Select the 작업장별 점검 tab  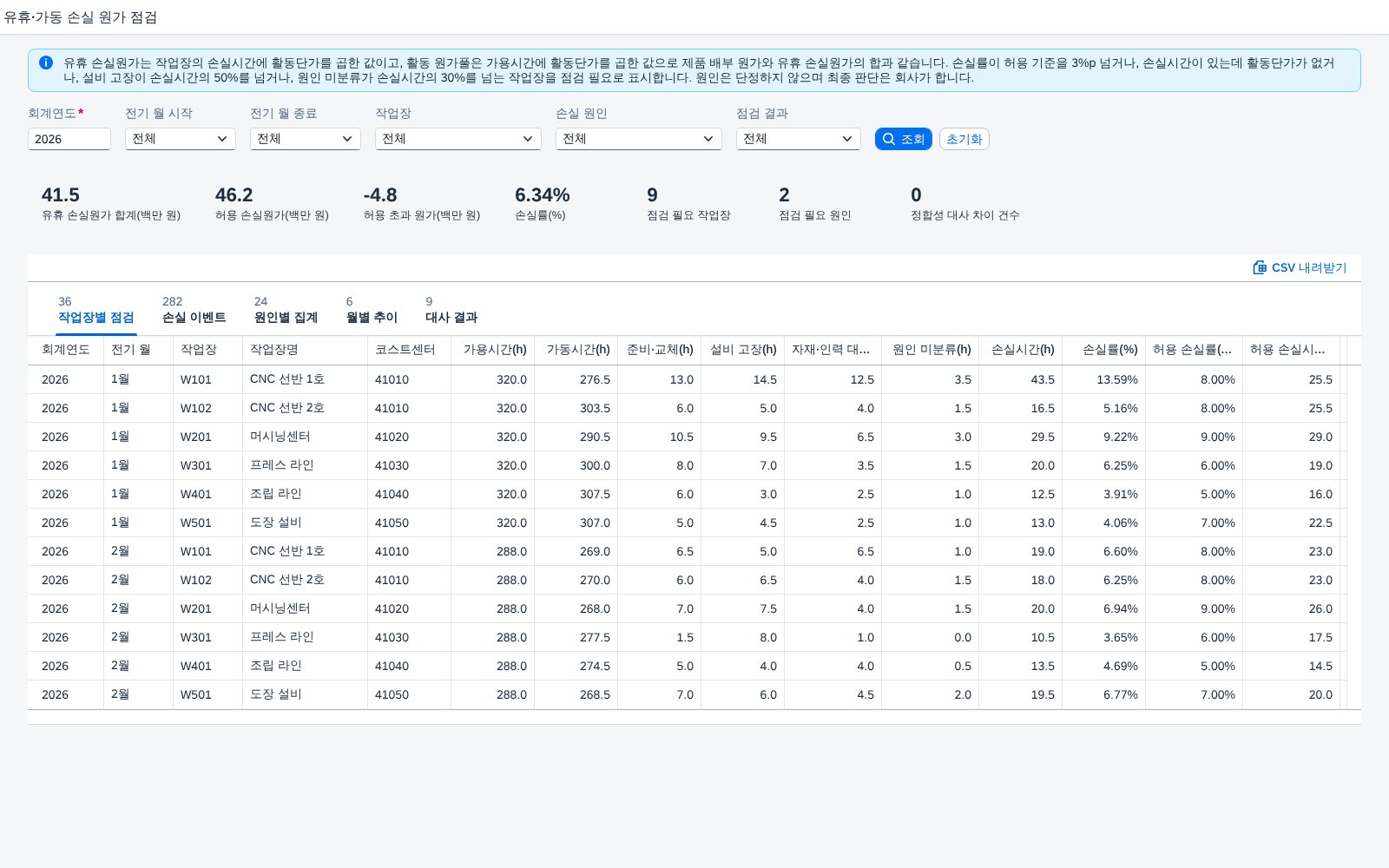[x=95, y=310]
